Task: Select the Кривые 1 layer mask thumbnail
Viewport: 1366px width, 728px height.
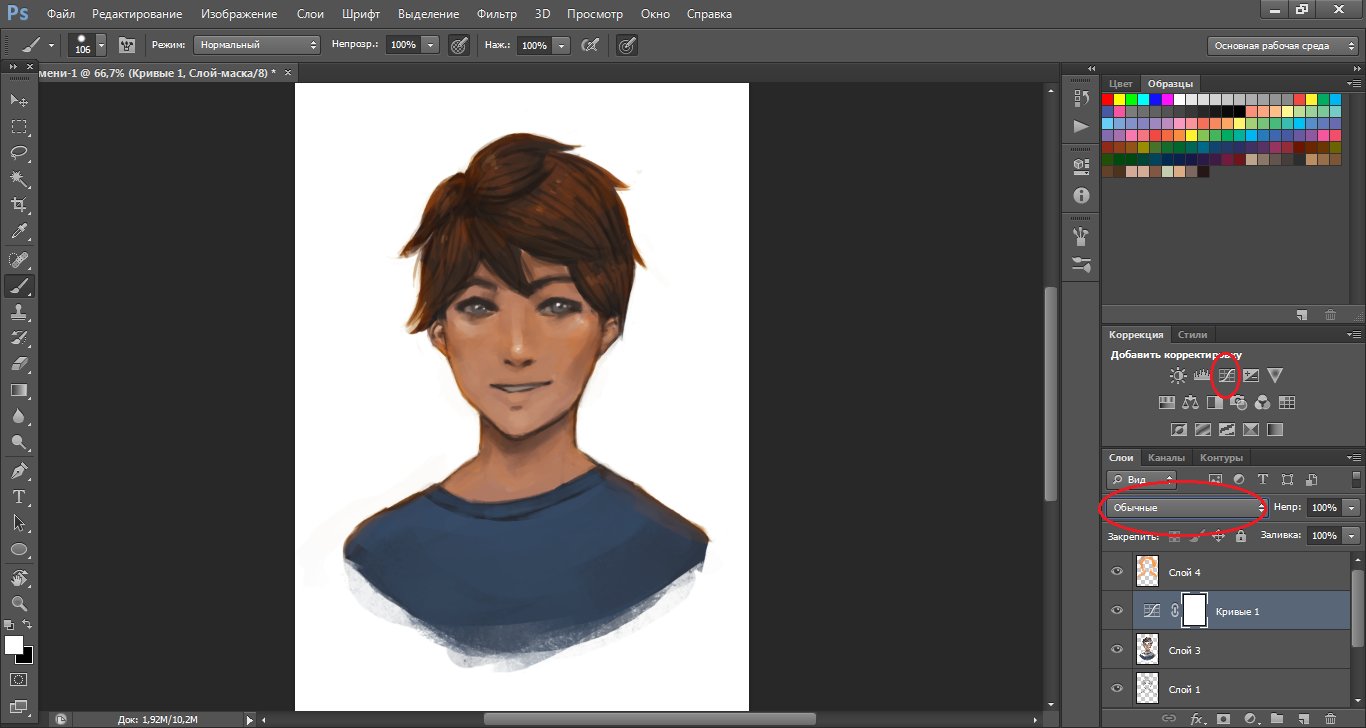Action: (x=1194, y=611)
